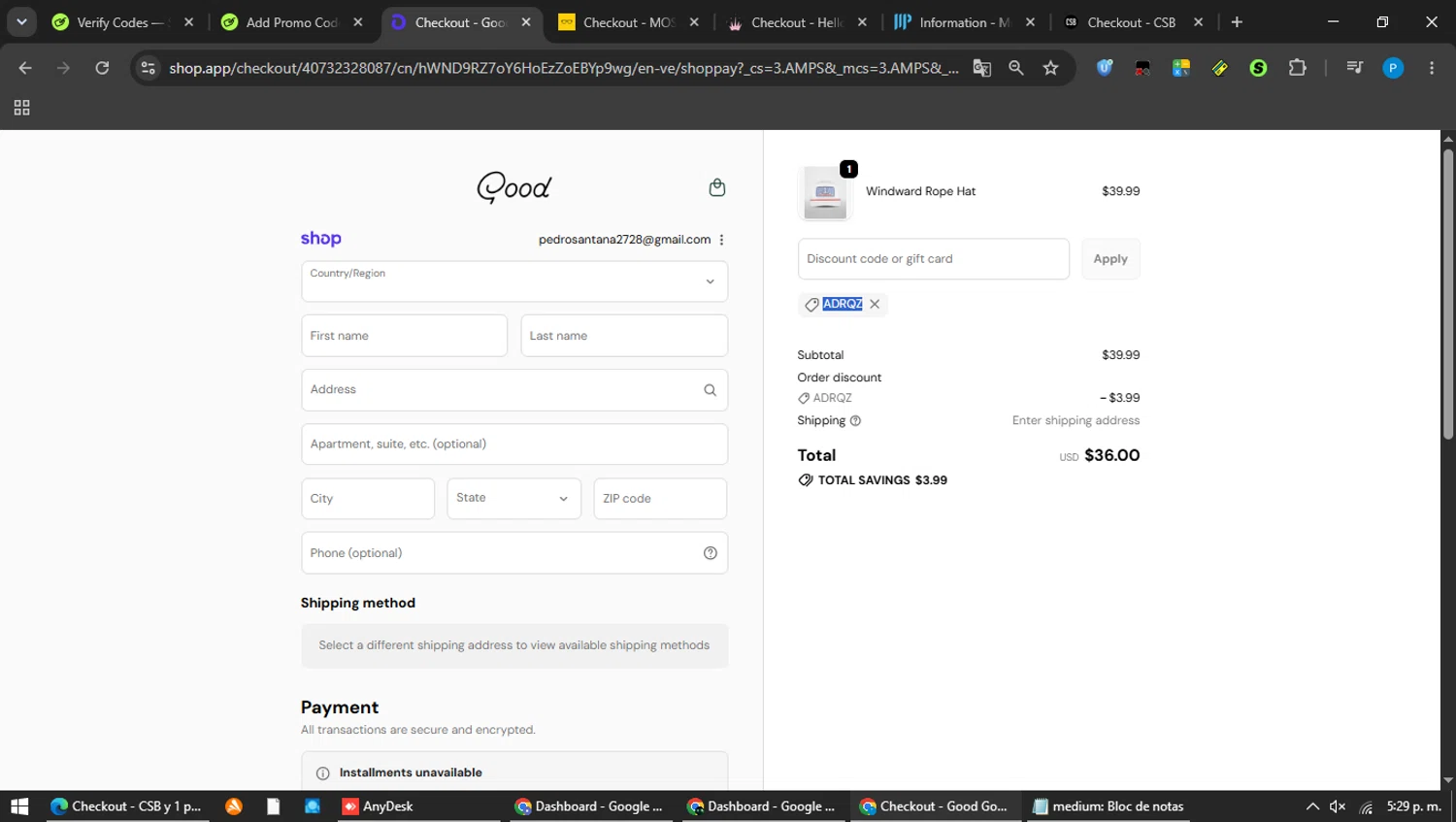1456x822 pixels.
Task: Click the browser address bar URL
Action: click(563, 68)
